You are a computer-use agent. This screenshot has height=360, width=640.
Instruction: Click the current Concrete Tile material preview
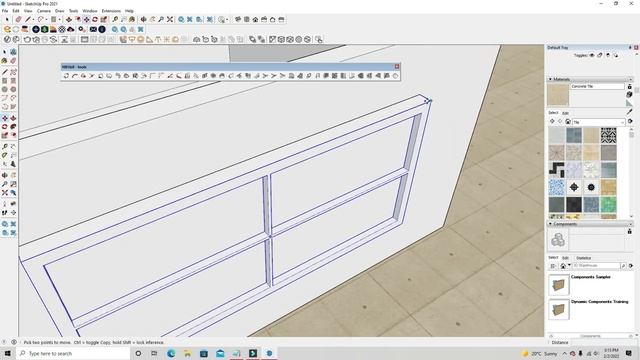[x=558, y=95]
